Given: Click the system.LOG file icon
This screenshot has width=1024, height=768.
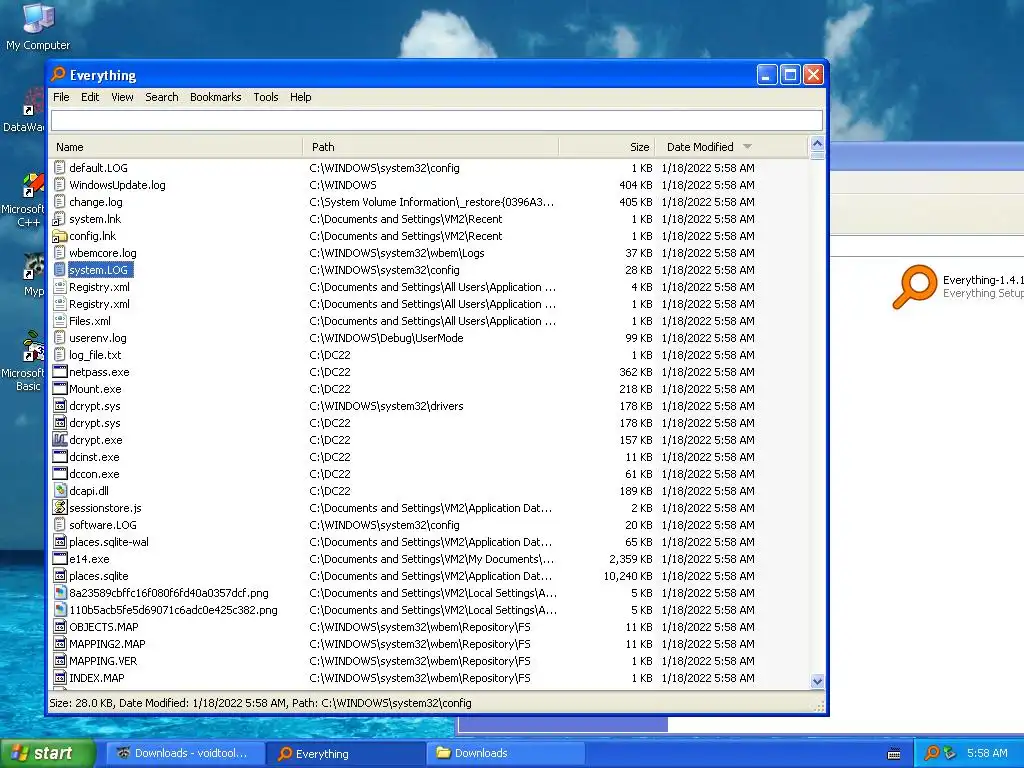Looking at the screenshot, I should click(x=59, y=270).
